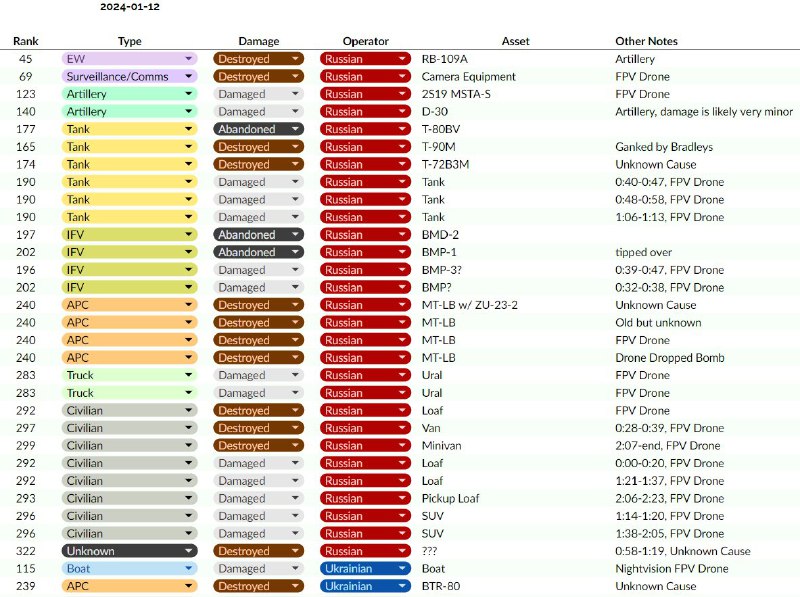Open Ukrainian operator dropdown in Boat row

click(x=365, y=568)
